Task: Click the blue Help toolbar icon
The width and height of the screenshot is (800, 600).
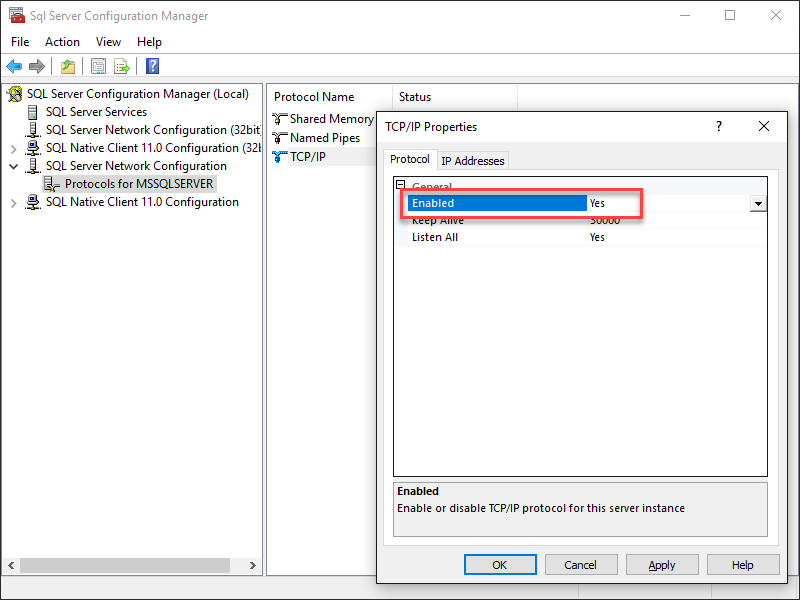Action: pyautogui.click(x=153, y=66)
